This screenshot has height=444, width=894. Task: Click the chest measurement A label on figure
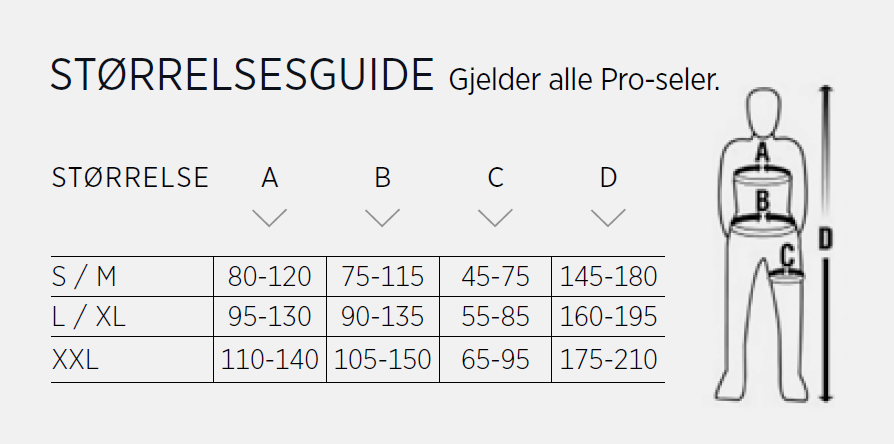[762, 153]
